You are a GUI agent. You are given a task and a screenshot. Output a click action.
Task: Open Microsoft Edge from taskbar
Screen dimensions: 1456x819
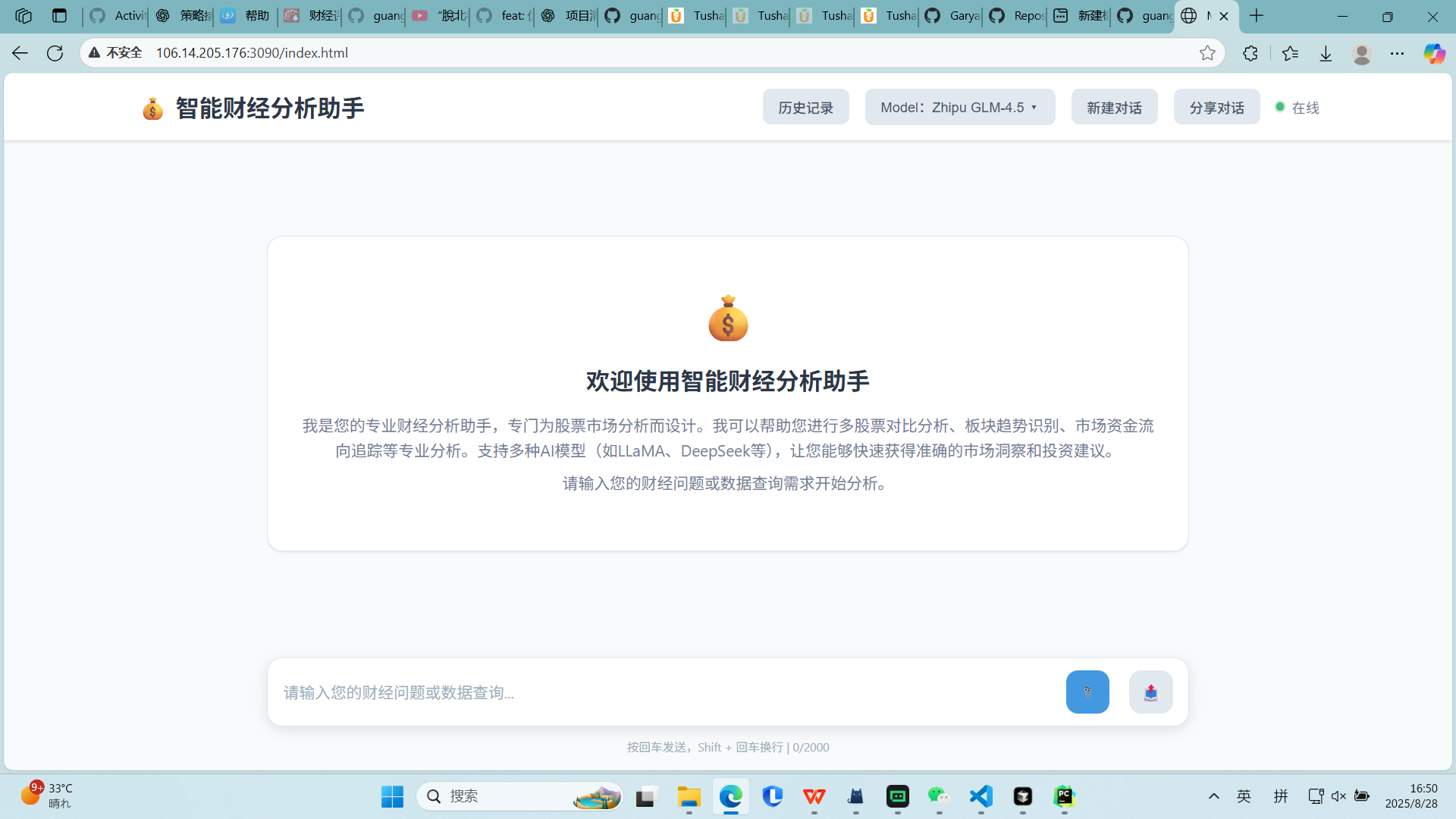(730, 796)
